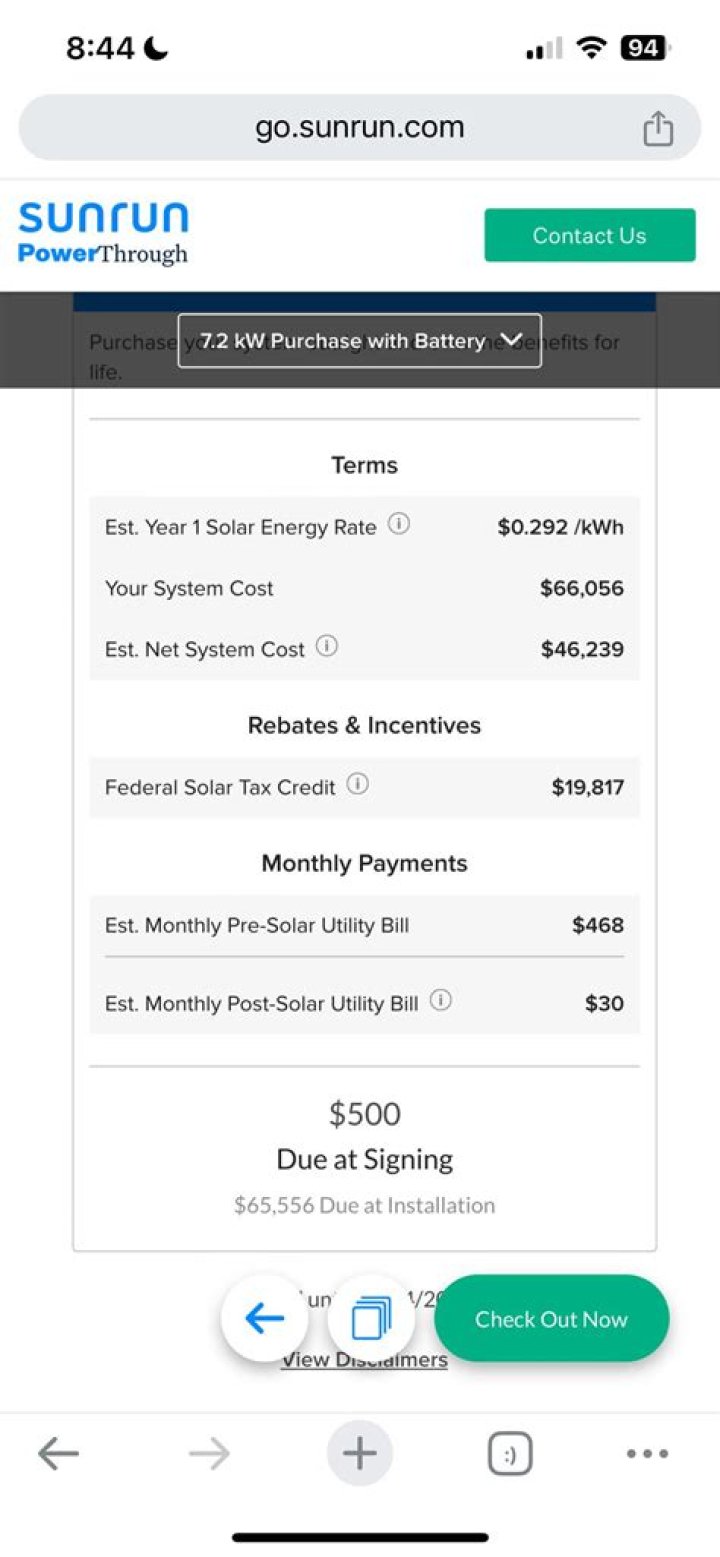Open info for Est. Year 1 Solar Energy Rate

click(x=399, y=524)
